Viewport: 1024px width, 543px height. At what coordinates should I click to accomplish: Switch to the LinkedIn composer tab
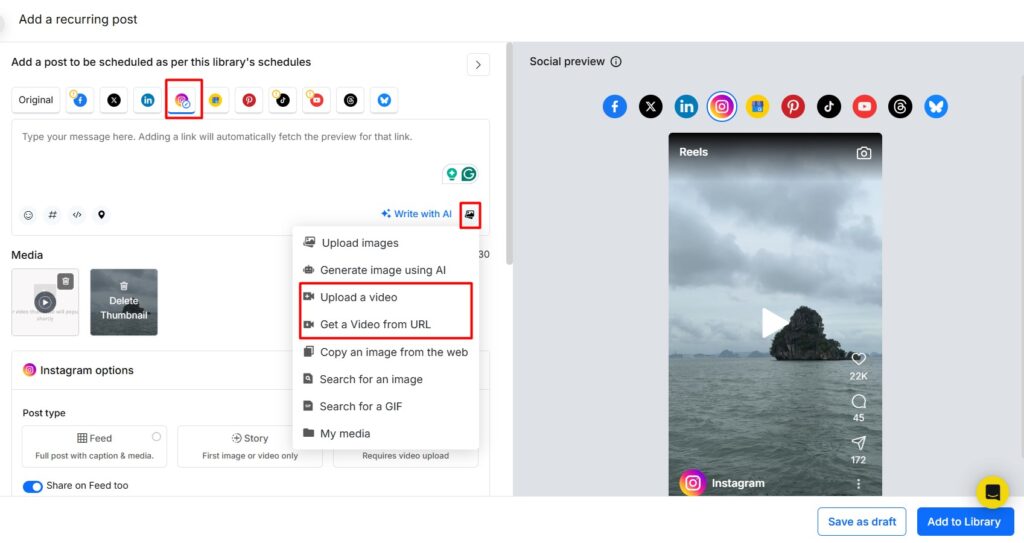148,100
